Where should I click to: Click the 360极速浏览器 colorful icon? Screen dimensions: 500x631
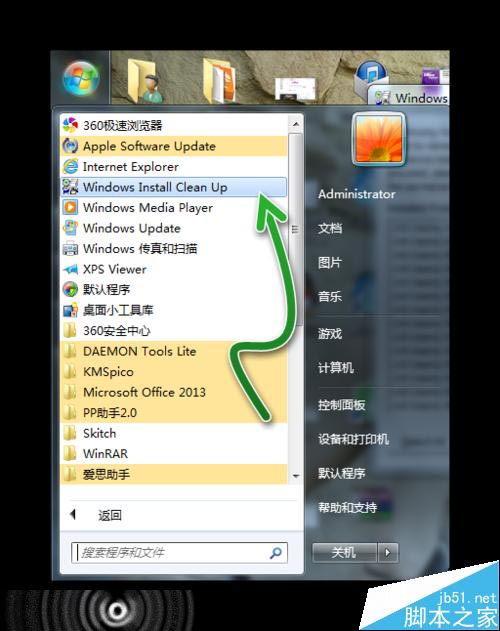click(x=70, y=125)
